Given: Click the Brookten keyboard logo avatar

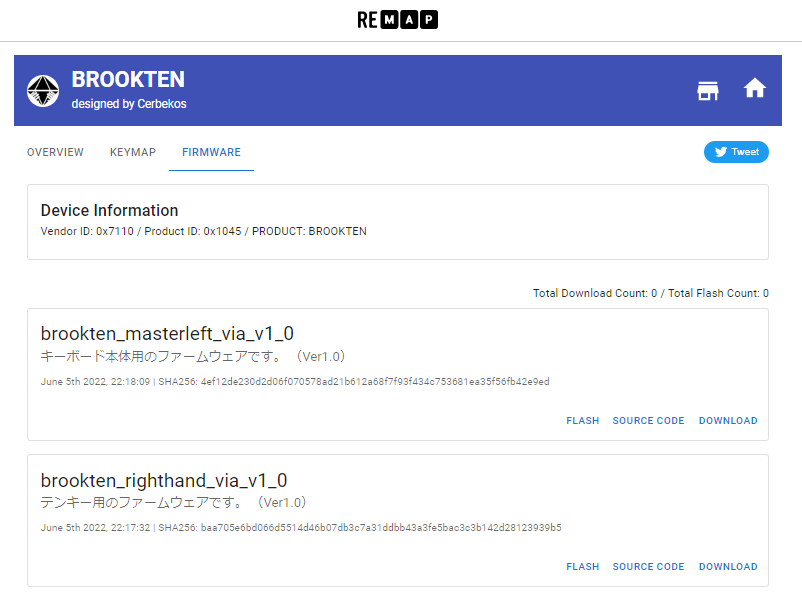Looking at the screenshot, I should 43,91.
